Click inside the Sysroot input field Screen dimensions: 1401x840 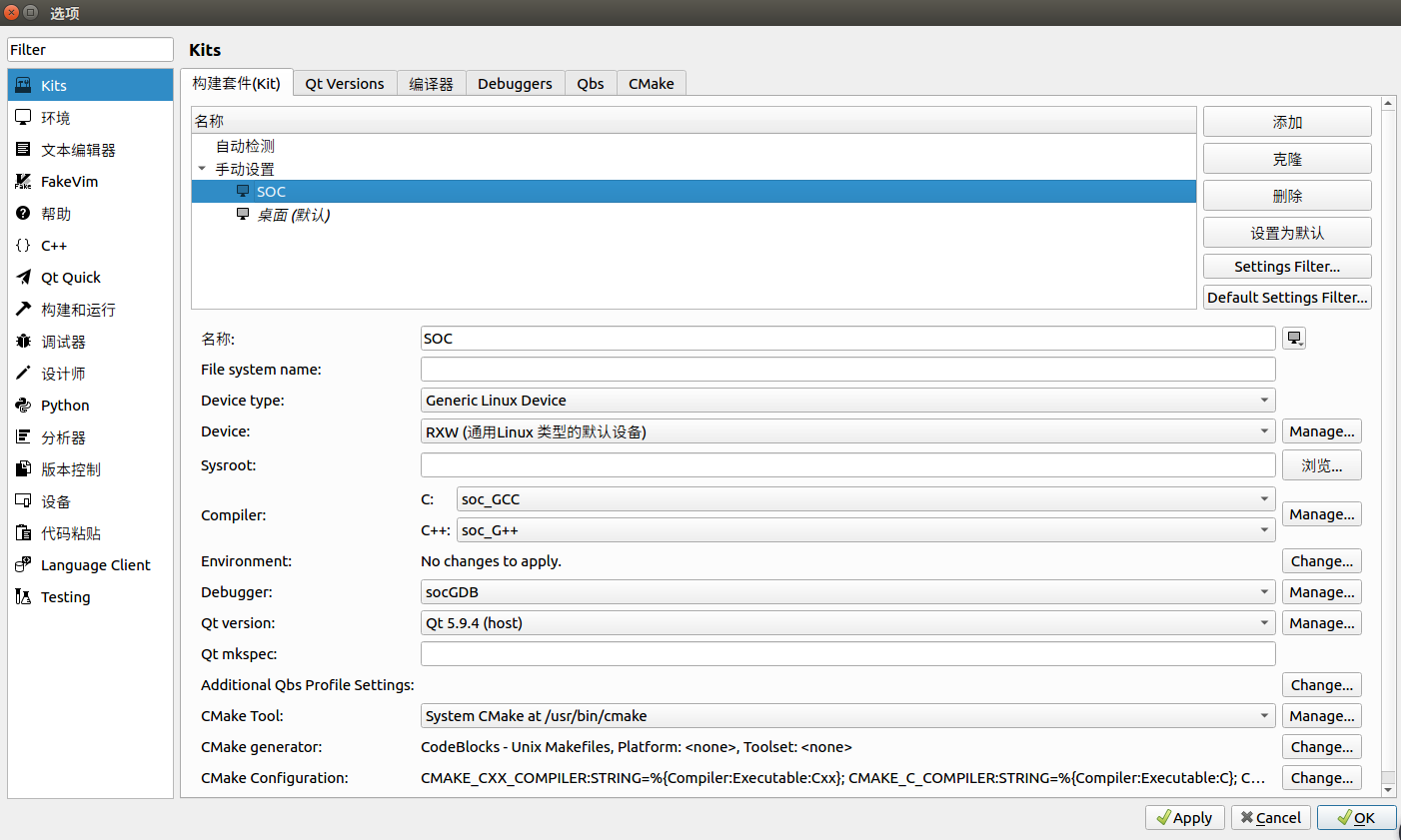tap(847, 464)
